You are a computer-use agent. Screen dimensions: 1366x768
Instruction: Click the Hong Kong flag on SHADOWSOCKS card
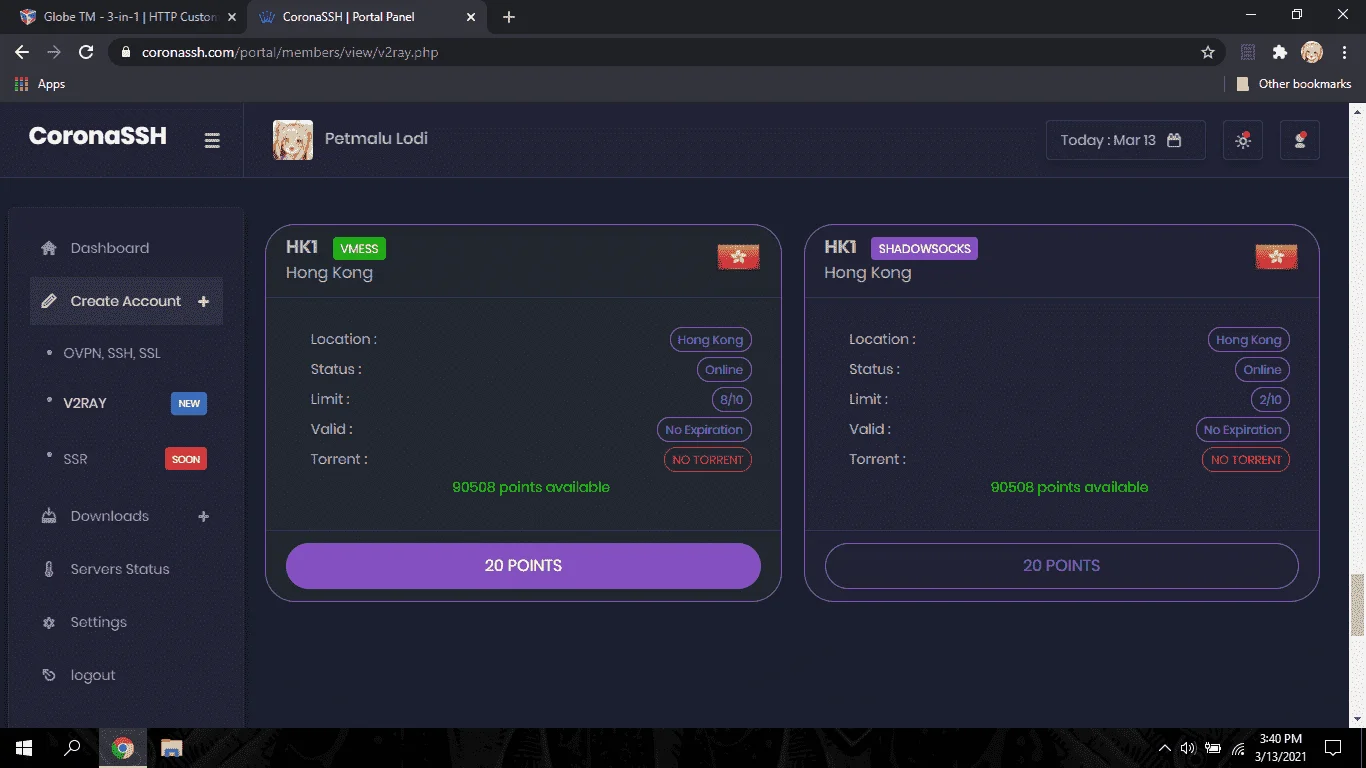[x=1276, y=257]
